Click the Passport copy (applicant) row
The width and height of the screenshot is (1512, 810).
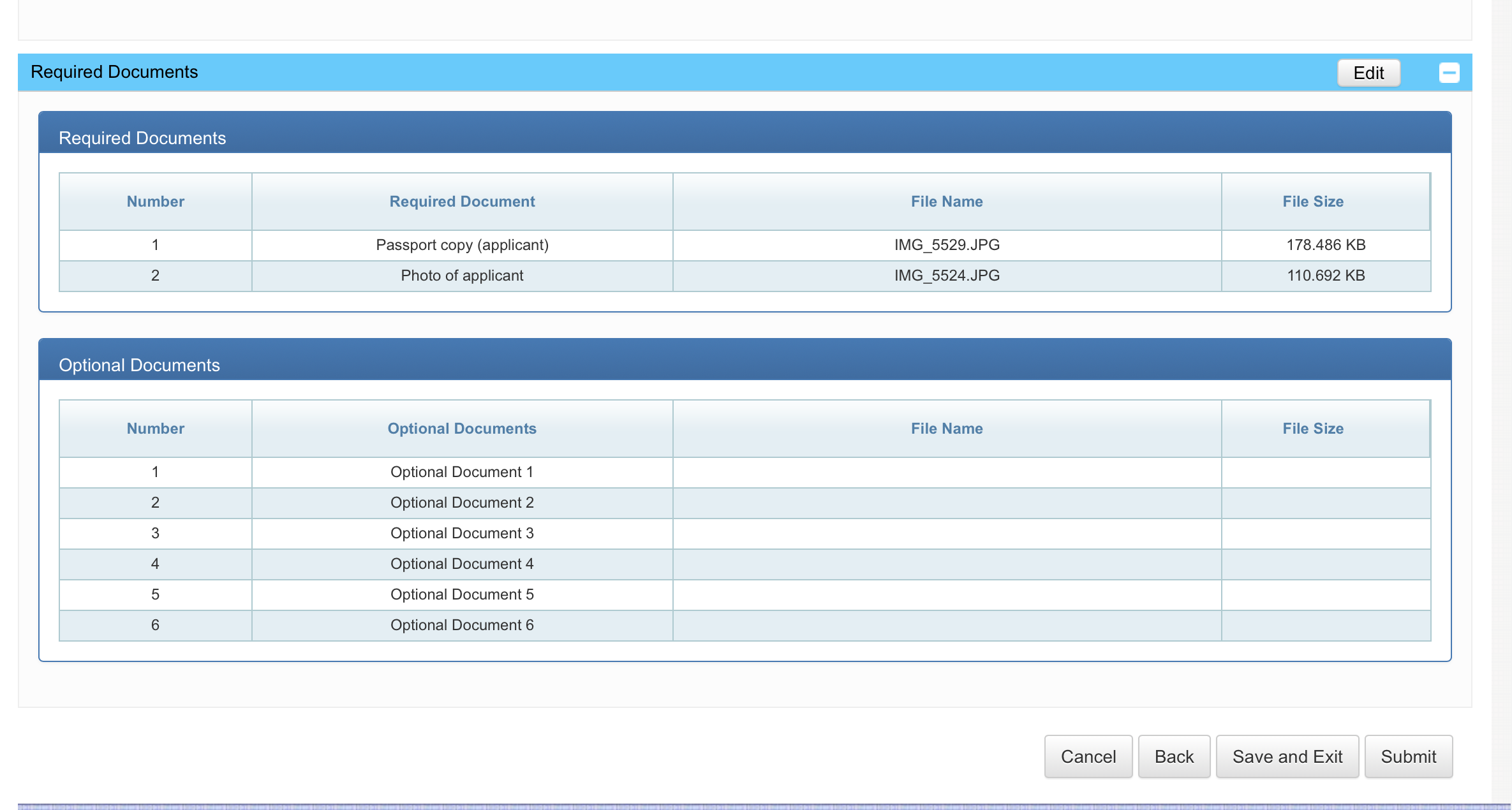(x=462, y=245)
